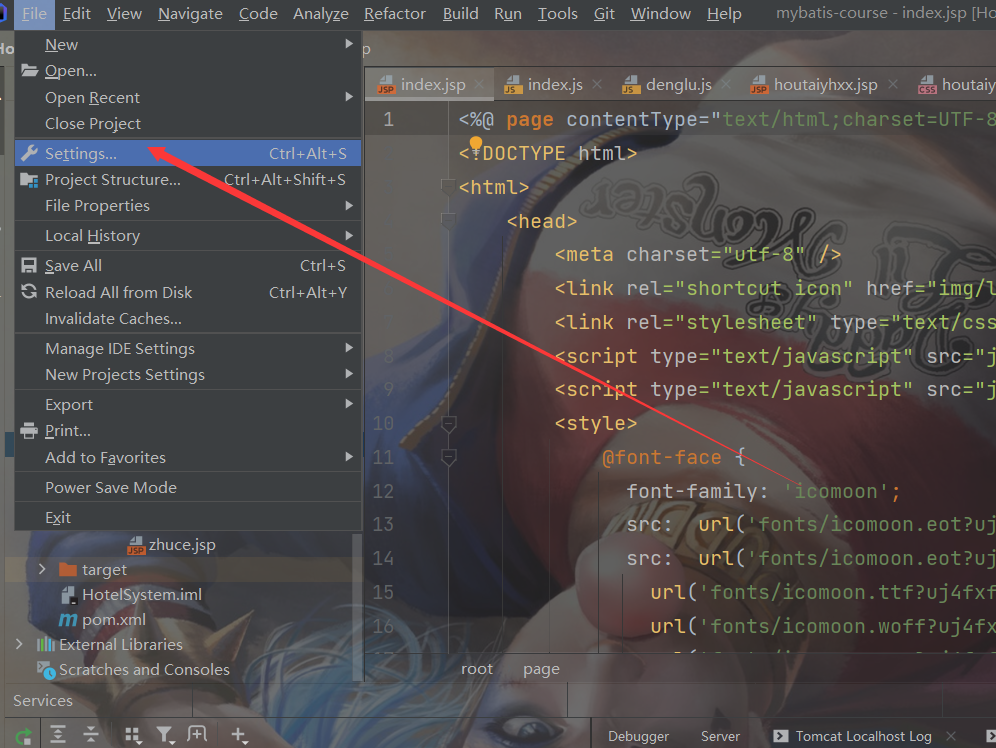
Task: Close the Tomcat Localhost Log tab
Action: pyautogui.click(x=951, y=736)
